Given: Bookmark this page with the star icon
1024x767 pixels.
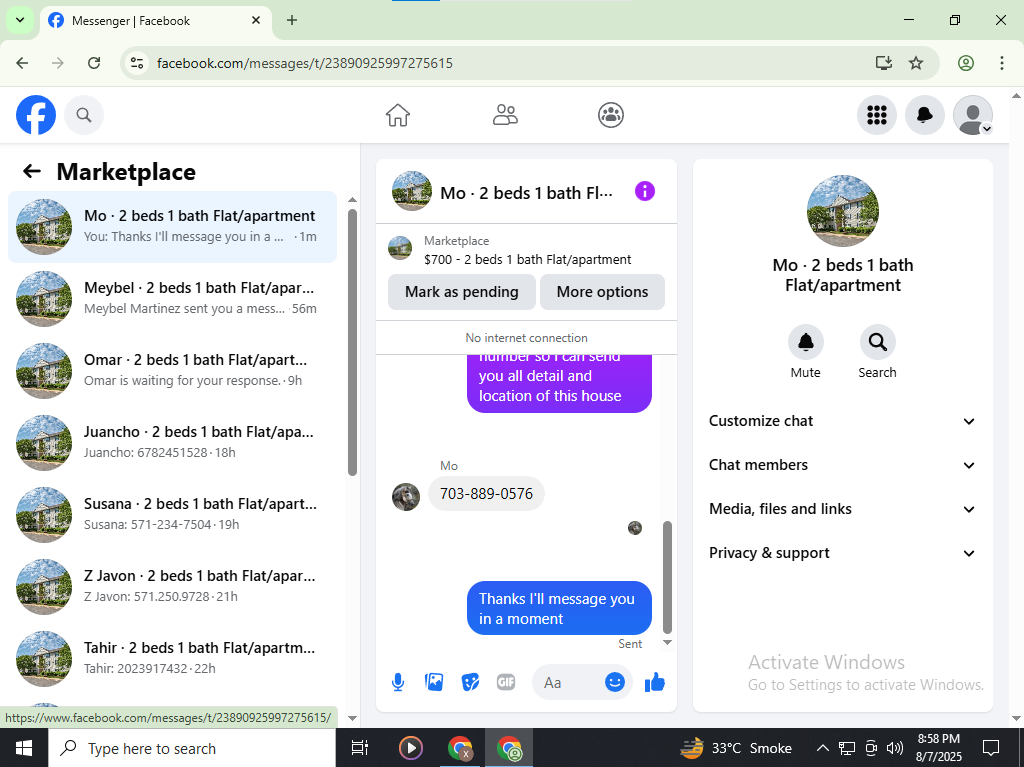Looking at the screenshot, I should pyautogui.click(x=916, y=63).
